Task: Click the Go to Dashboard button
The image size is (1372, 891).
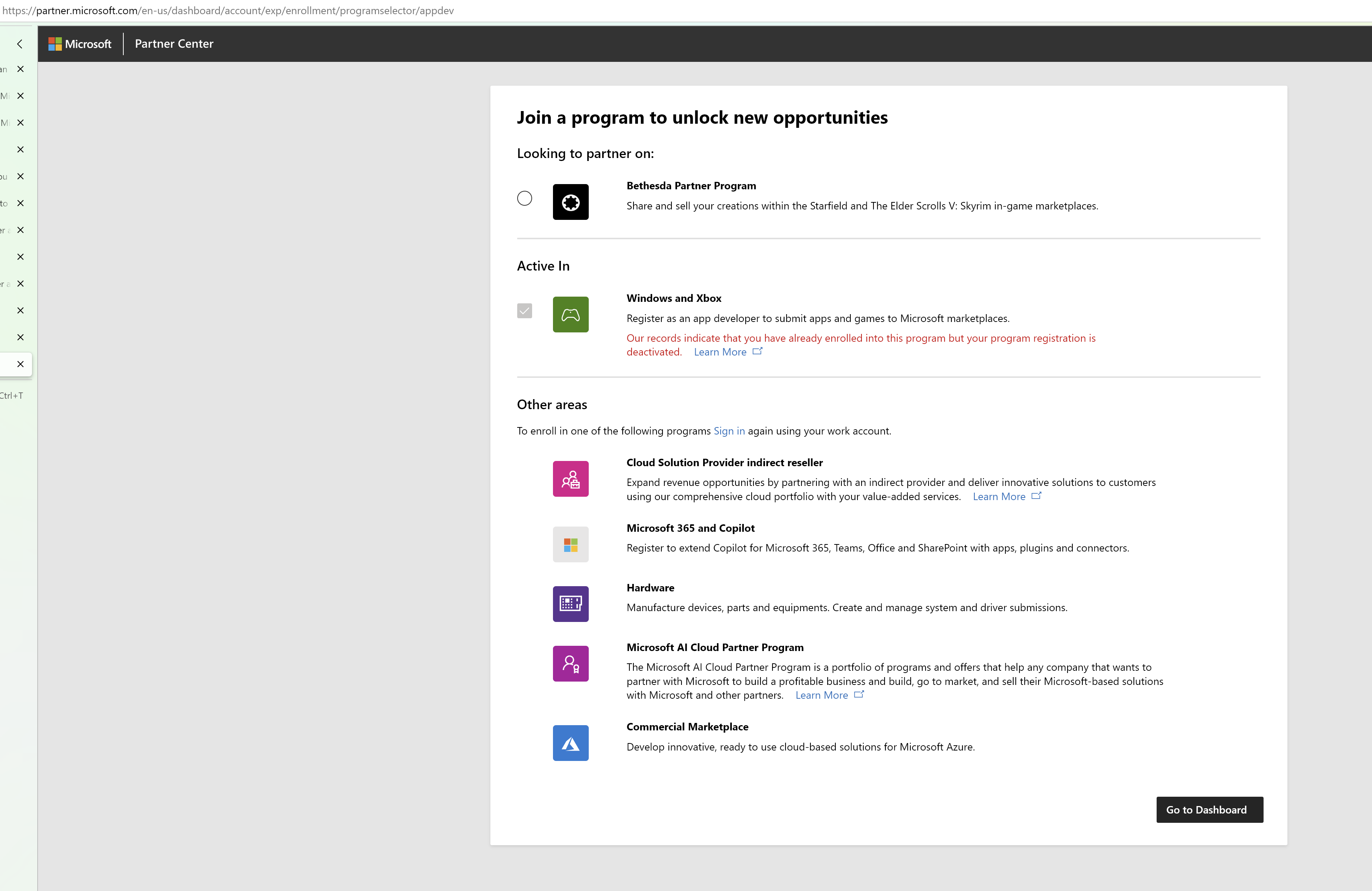Action: (1209, 809)
